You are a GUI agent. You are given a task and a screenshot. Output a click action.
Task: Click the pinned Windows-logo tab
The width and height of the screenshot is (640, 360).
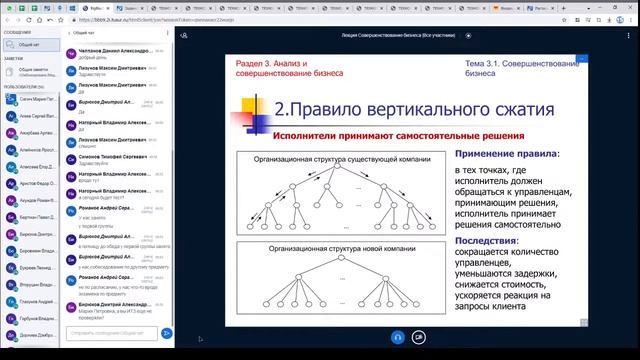point(72,8)
